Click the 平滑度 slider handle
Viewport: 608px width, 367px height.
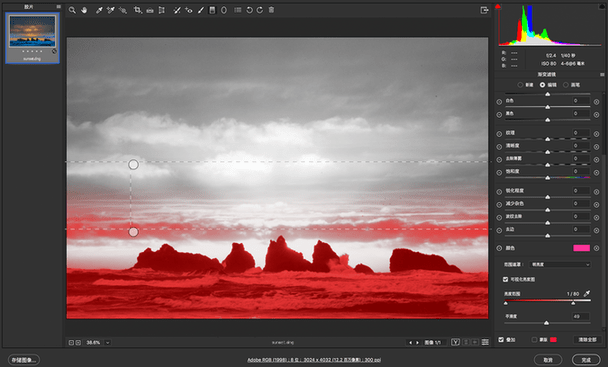point(546,323)
